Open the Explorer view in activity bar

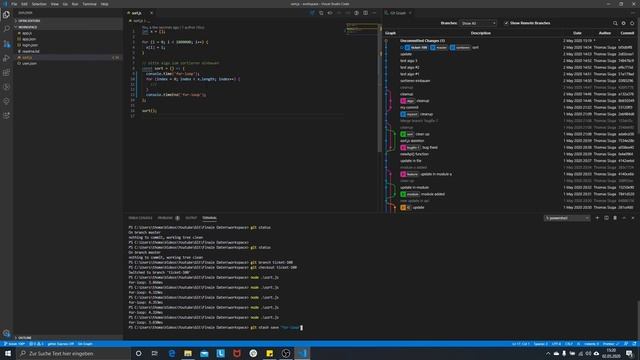pos(6,15)
